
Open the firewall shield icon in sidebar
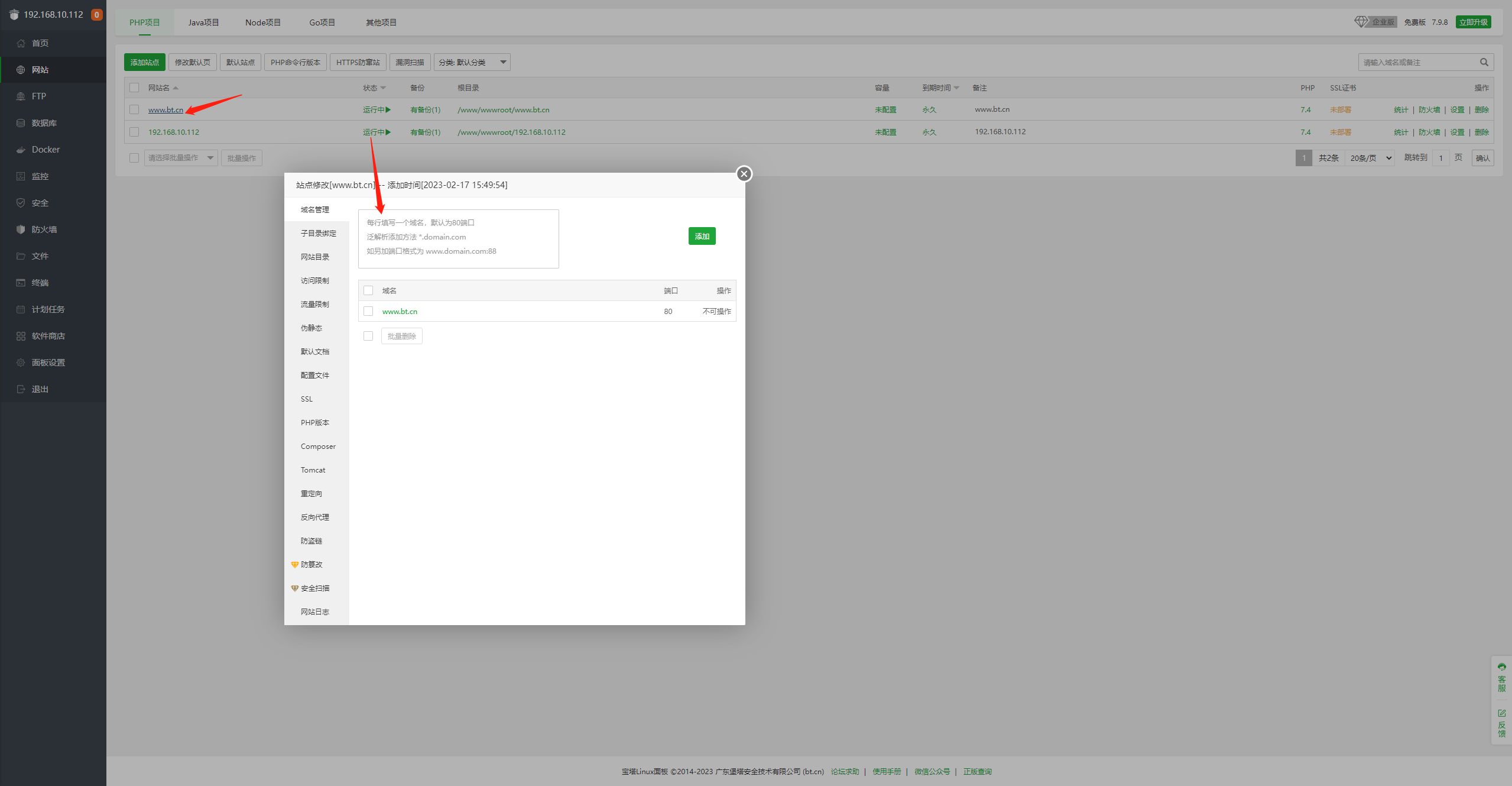[x=21, y=229]
